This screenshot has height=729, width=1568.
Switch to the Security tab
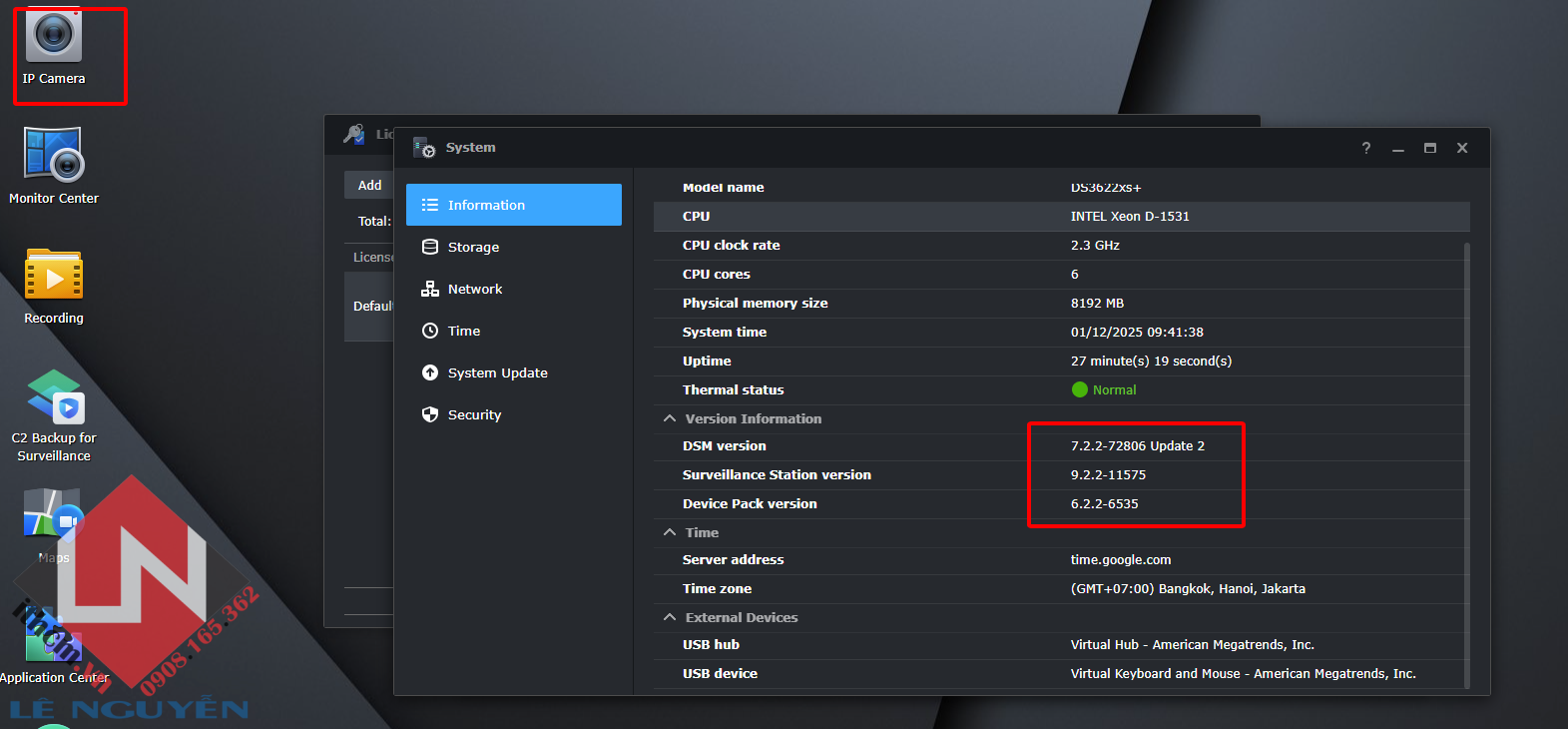[x=514, y=414]
